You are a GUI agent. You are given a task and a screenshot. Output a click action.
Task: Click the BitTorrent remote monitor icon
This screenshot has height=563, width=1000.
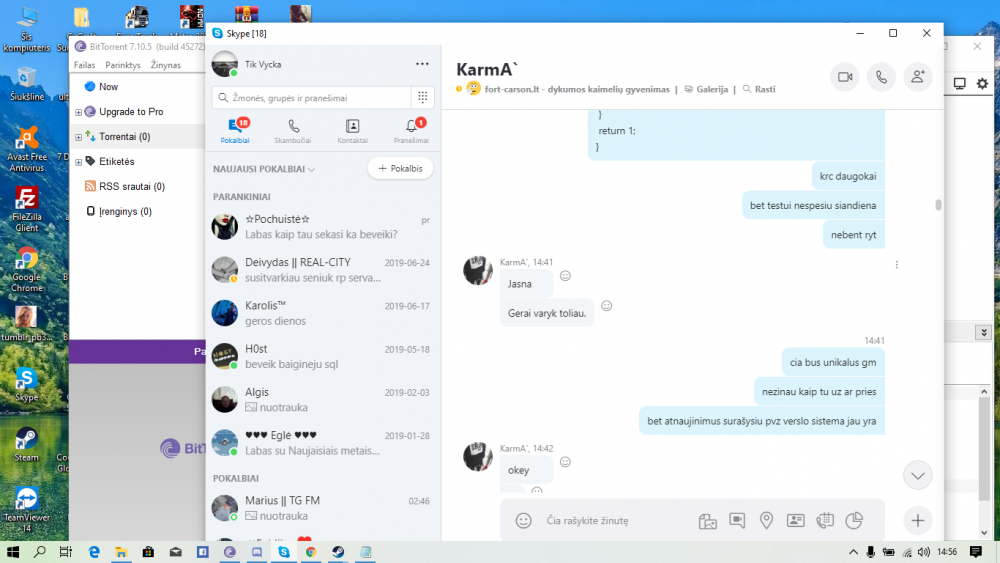coord(959,84)
